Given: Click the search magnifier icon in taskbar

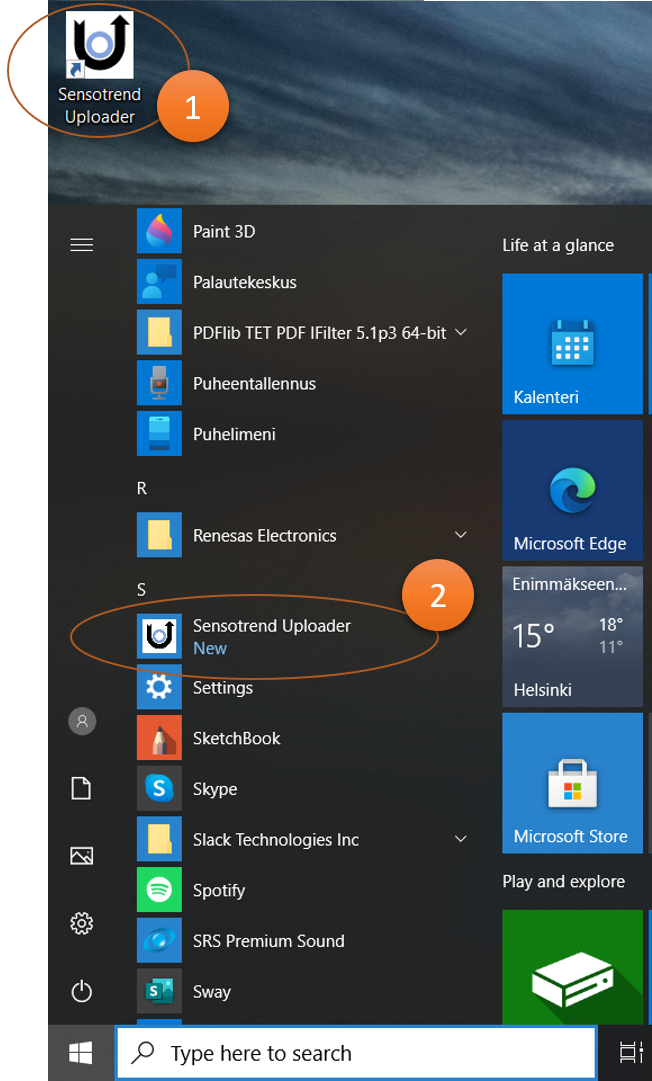Looking at the screenshot, I should tap(143, 1053).
